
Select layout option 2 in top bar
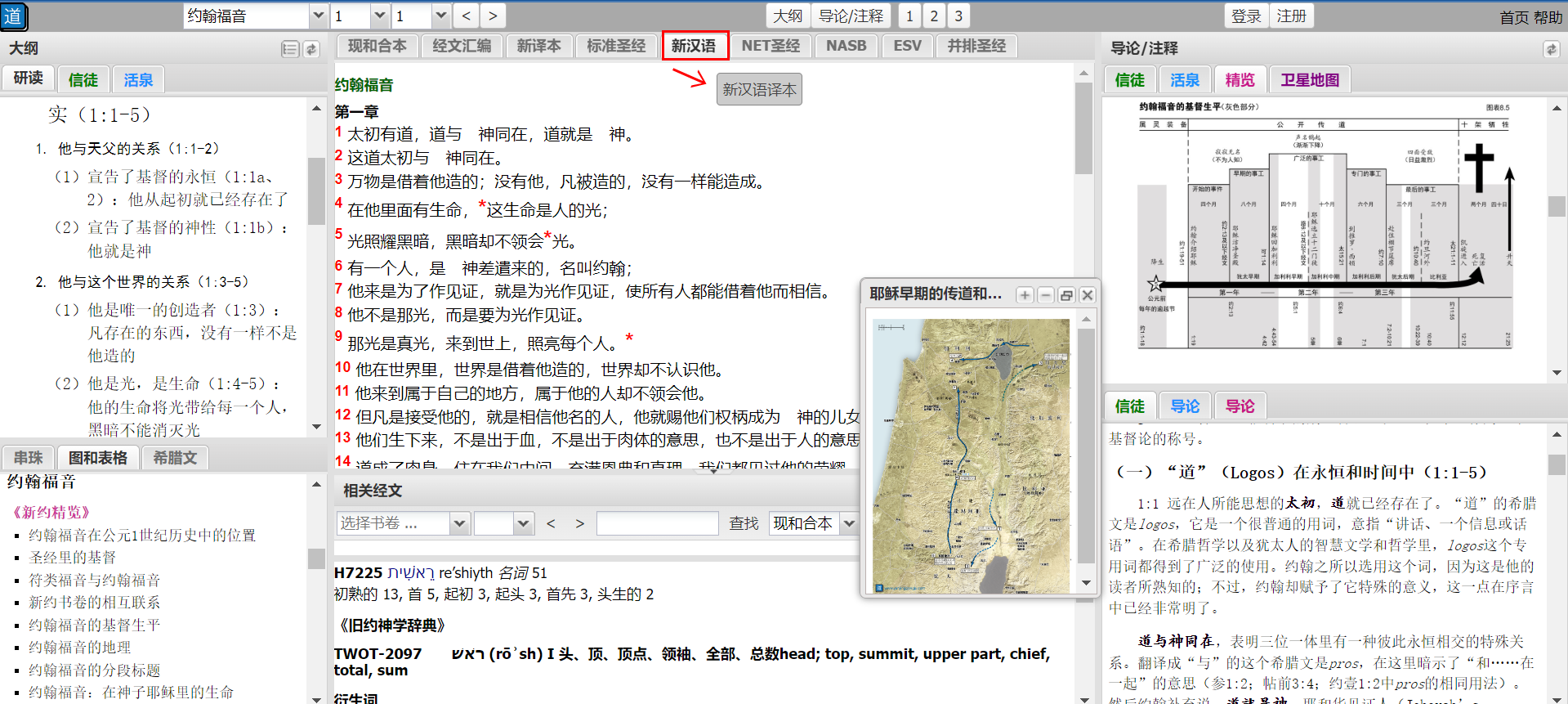tap(934, 16)
